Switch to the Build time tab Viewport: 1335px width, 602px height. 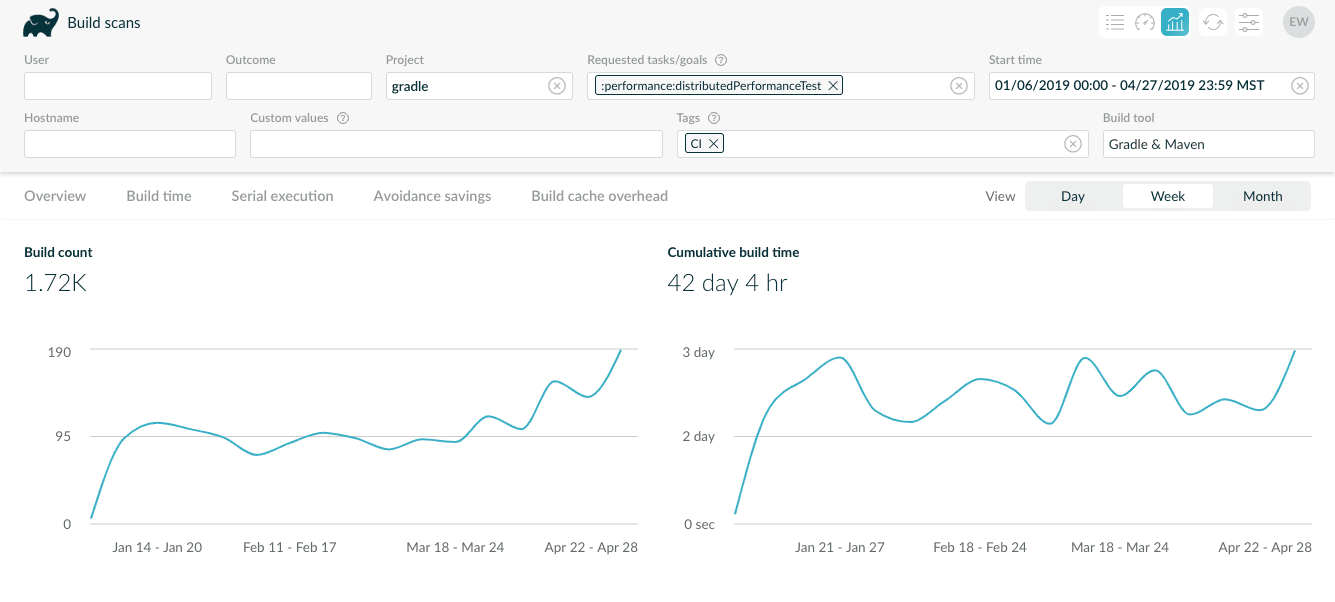click(x=158, y=195)
